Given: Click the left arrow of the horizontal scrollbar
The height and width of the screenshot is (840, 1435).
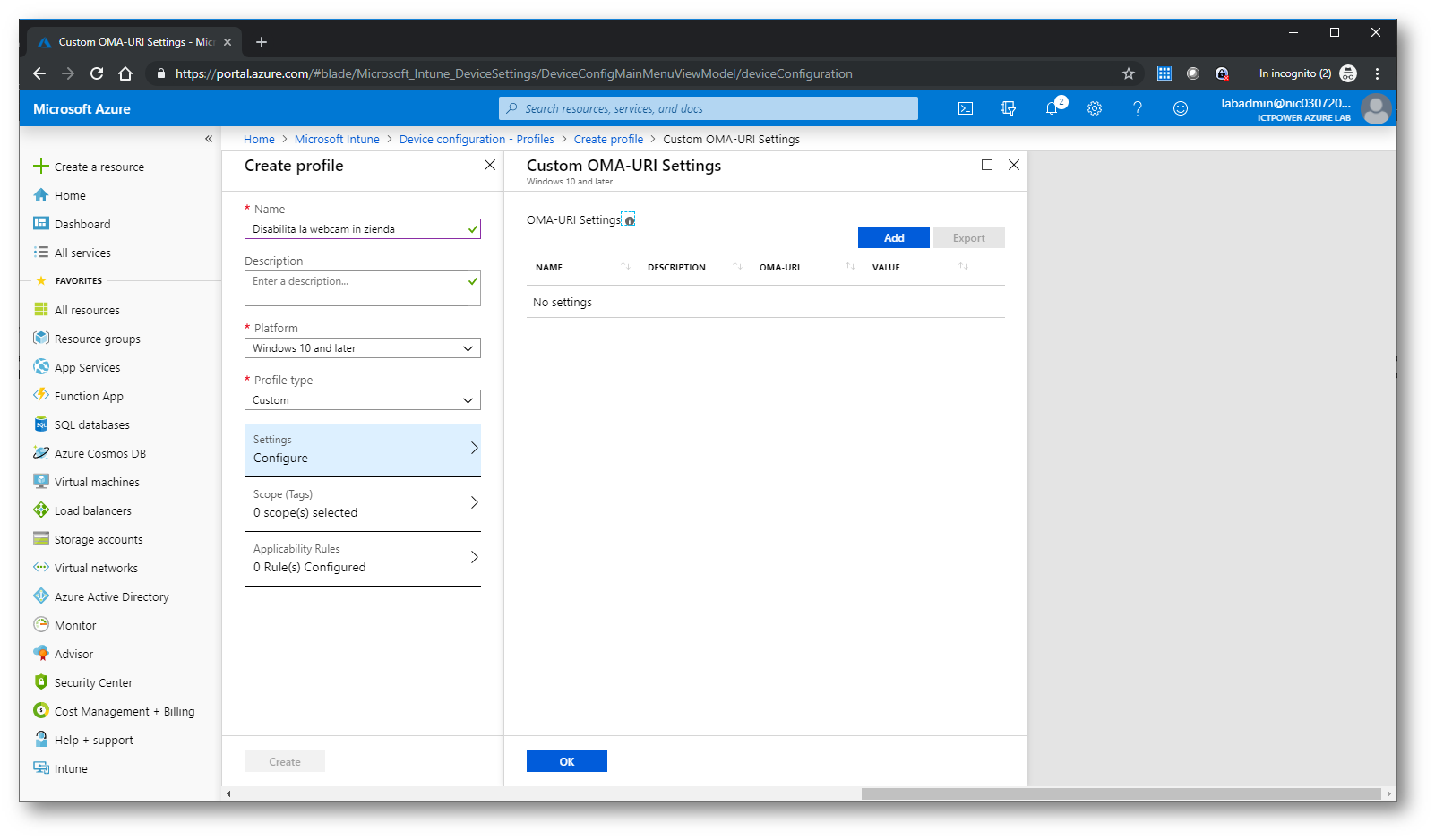Looking at the screenshot, I should 228,793.
